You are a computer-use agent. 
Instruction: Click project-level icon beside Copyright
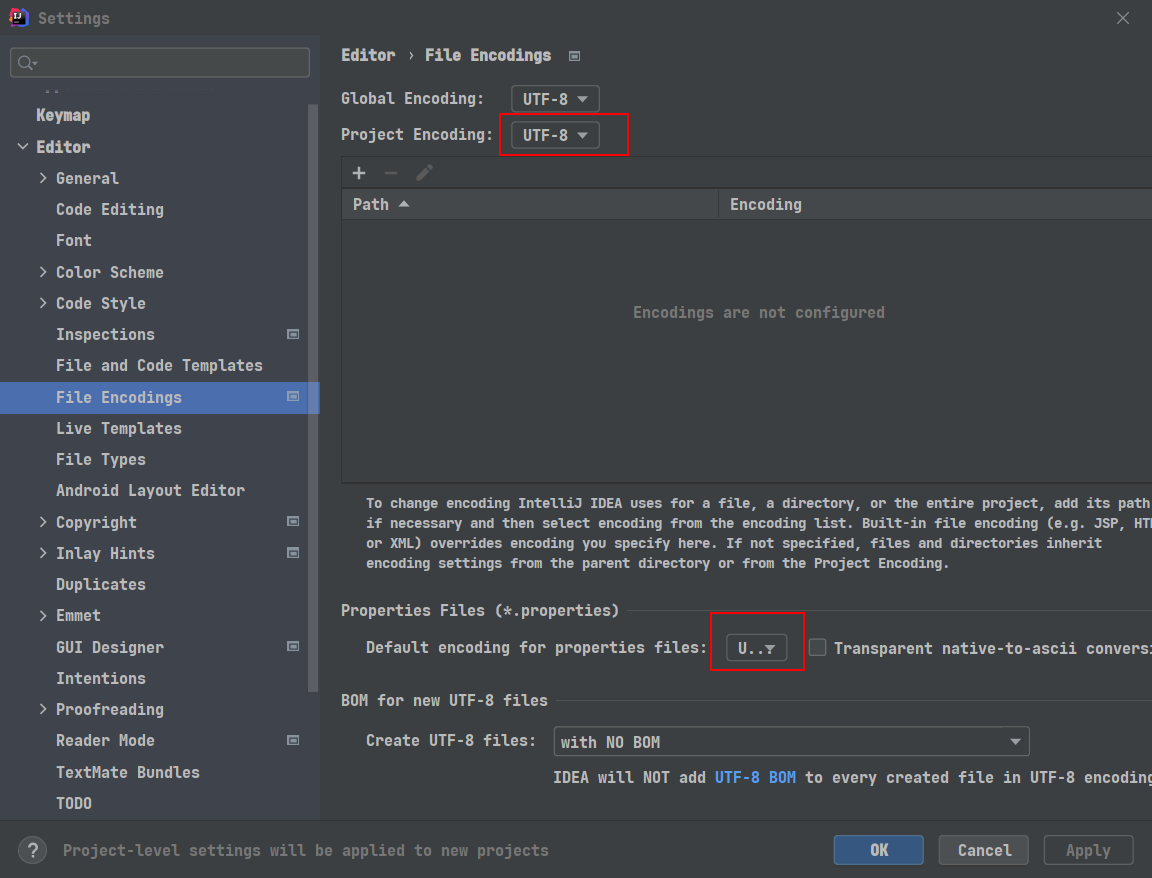tap(293, 522)
